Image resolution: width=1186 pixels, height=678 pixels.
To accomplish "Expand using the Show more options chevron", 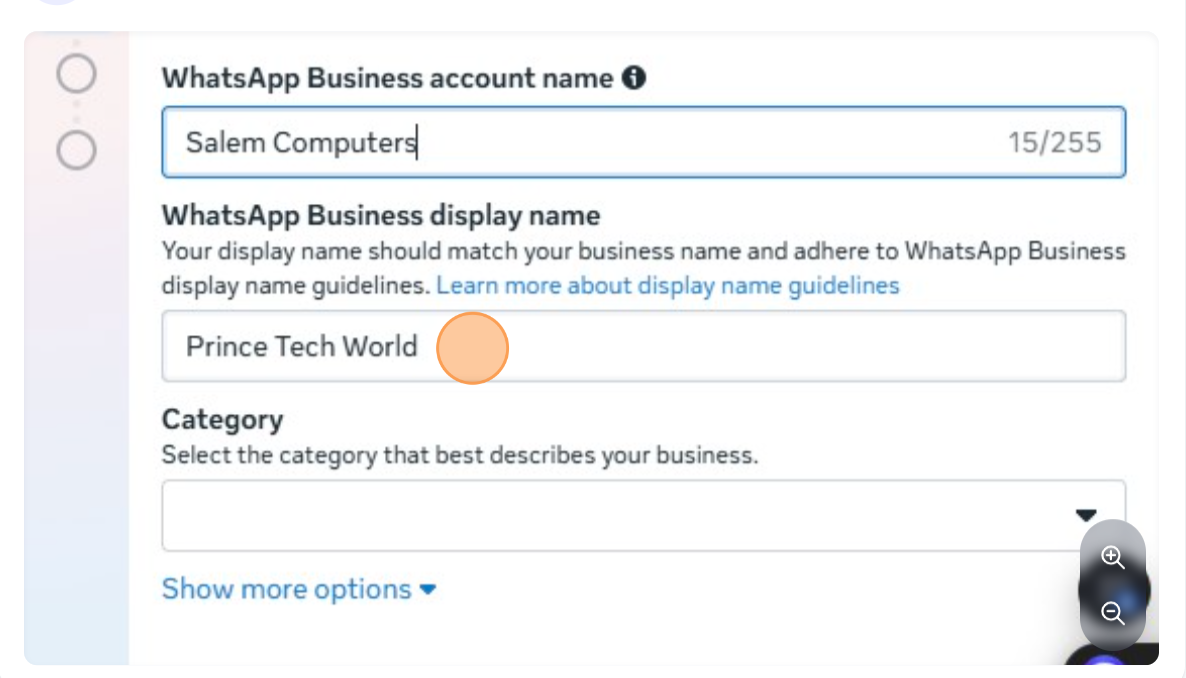I will point(428,590).
